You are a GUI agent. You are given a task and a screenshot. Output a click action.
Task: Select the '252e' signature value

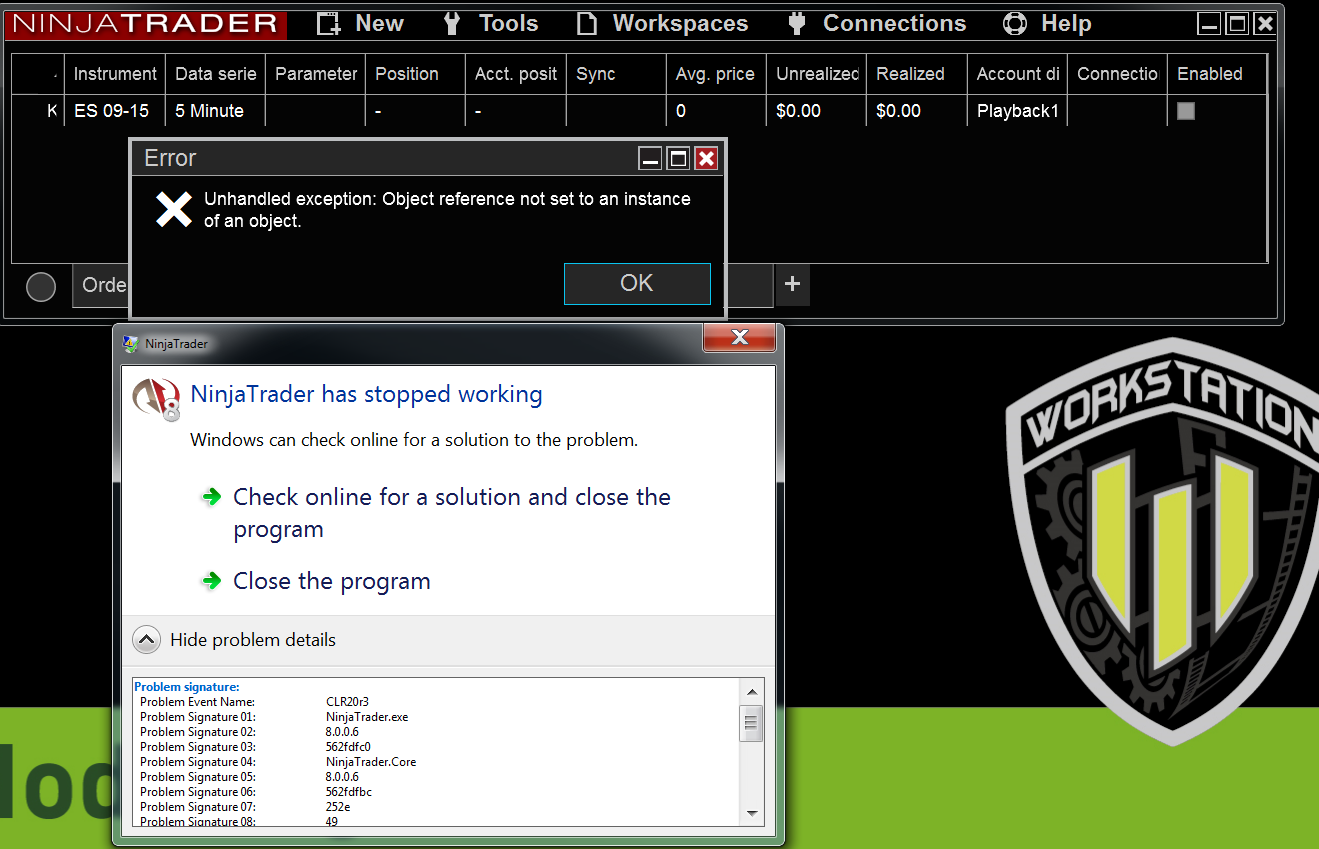339,807
